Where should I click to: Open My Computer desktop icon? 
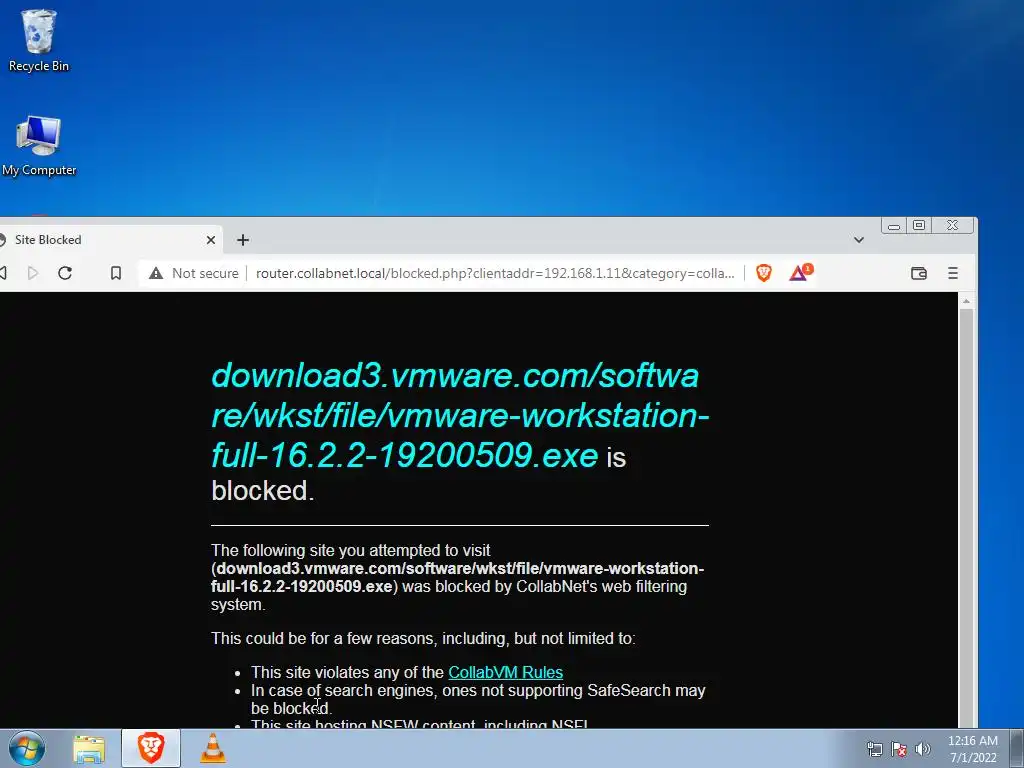pos(39,146)
